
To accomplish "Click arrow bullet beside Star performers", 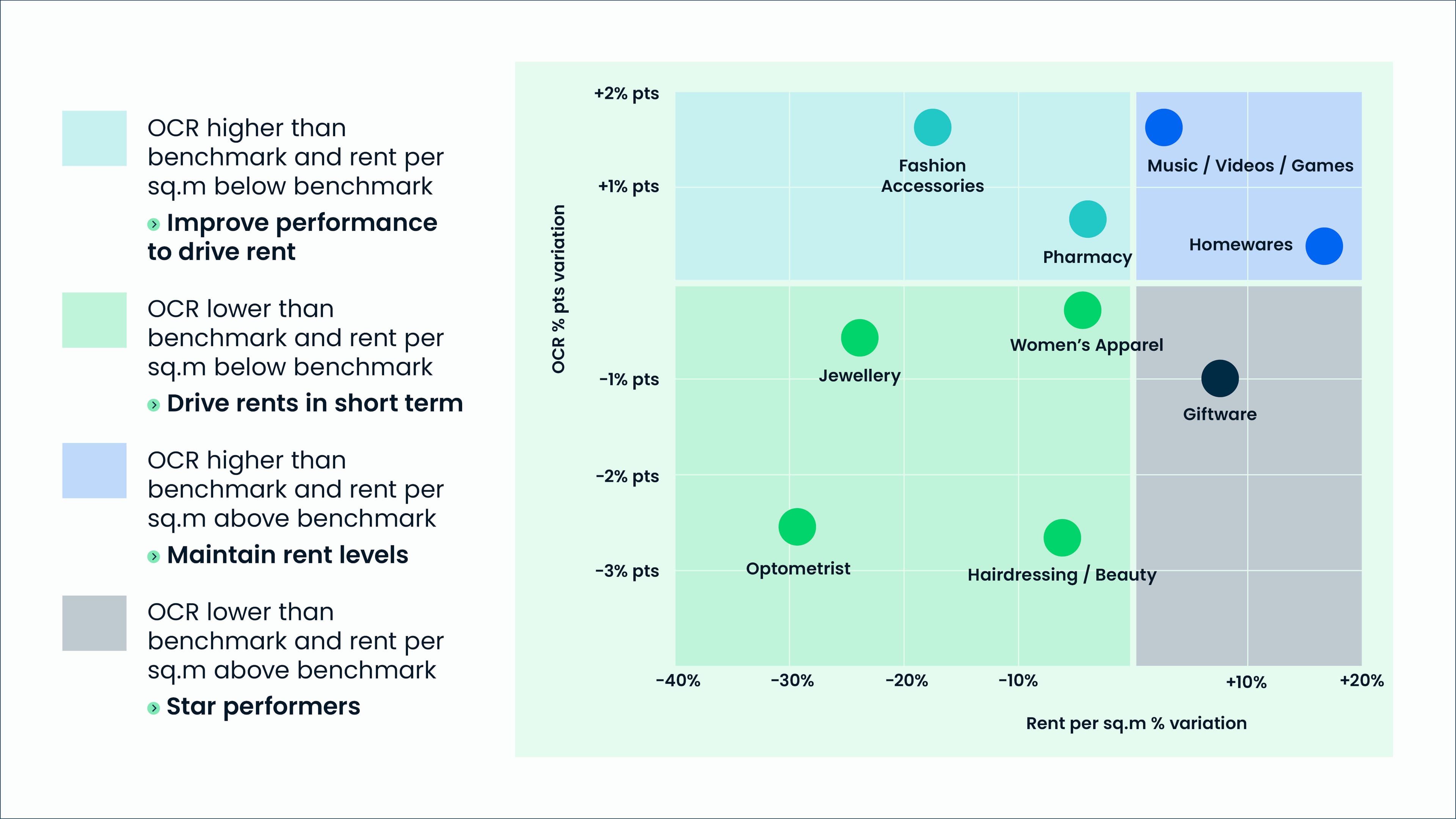I will [153, 708].
